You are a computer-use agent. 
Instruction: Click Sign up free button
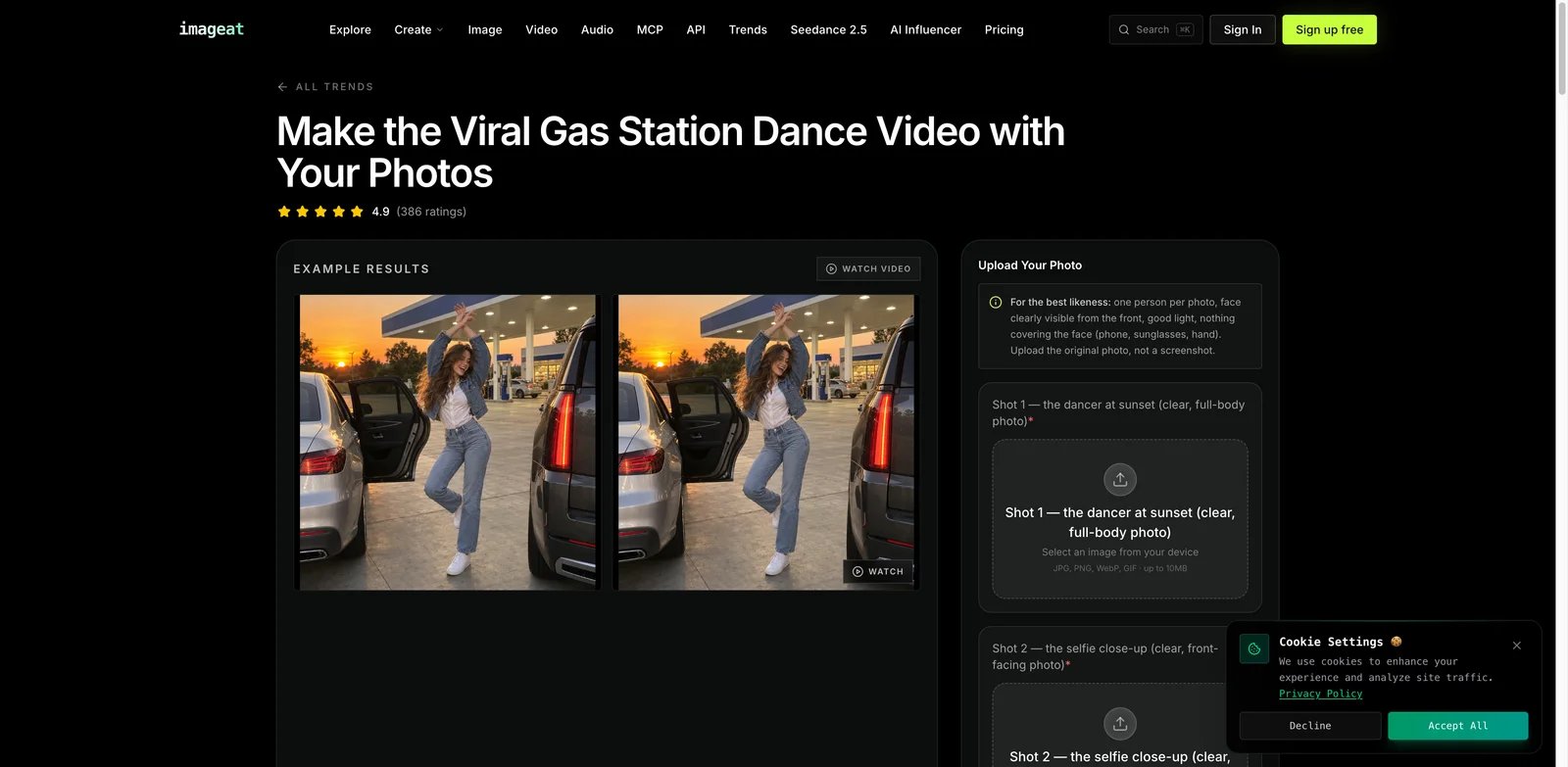[x=1330, y=29]
